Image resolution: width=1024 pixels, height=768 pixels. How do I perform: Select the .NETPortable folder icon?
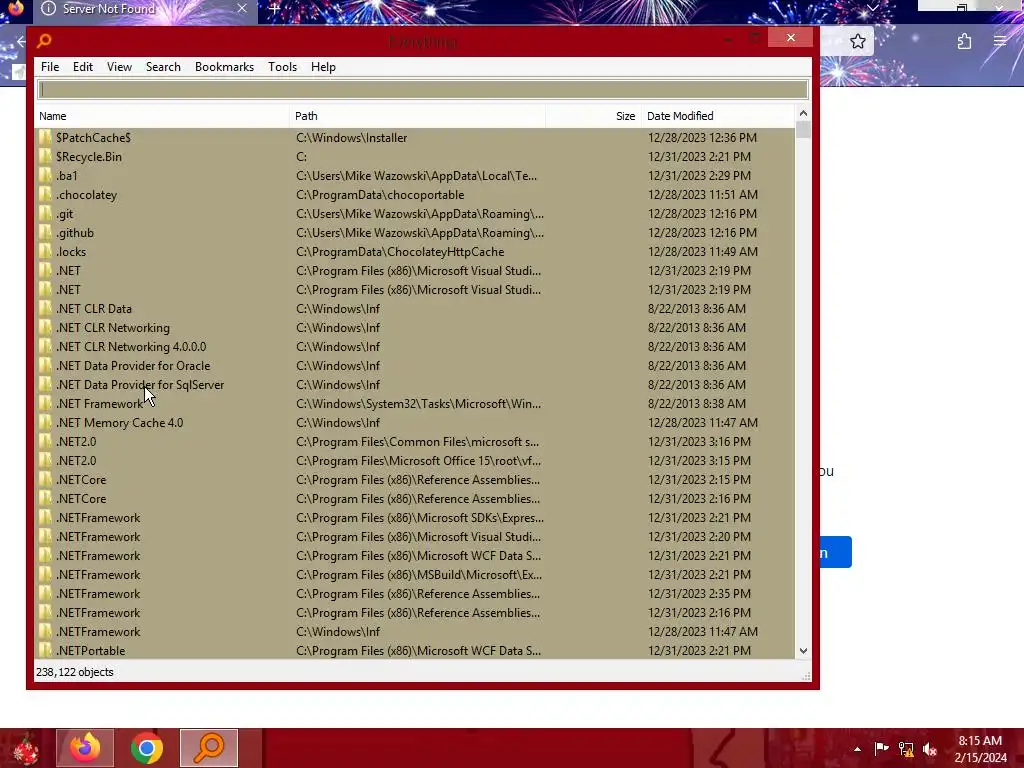click(45, 650)
